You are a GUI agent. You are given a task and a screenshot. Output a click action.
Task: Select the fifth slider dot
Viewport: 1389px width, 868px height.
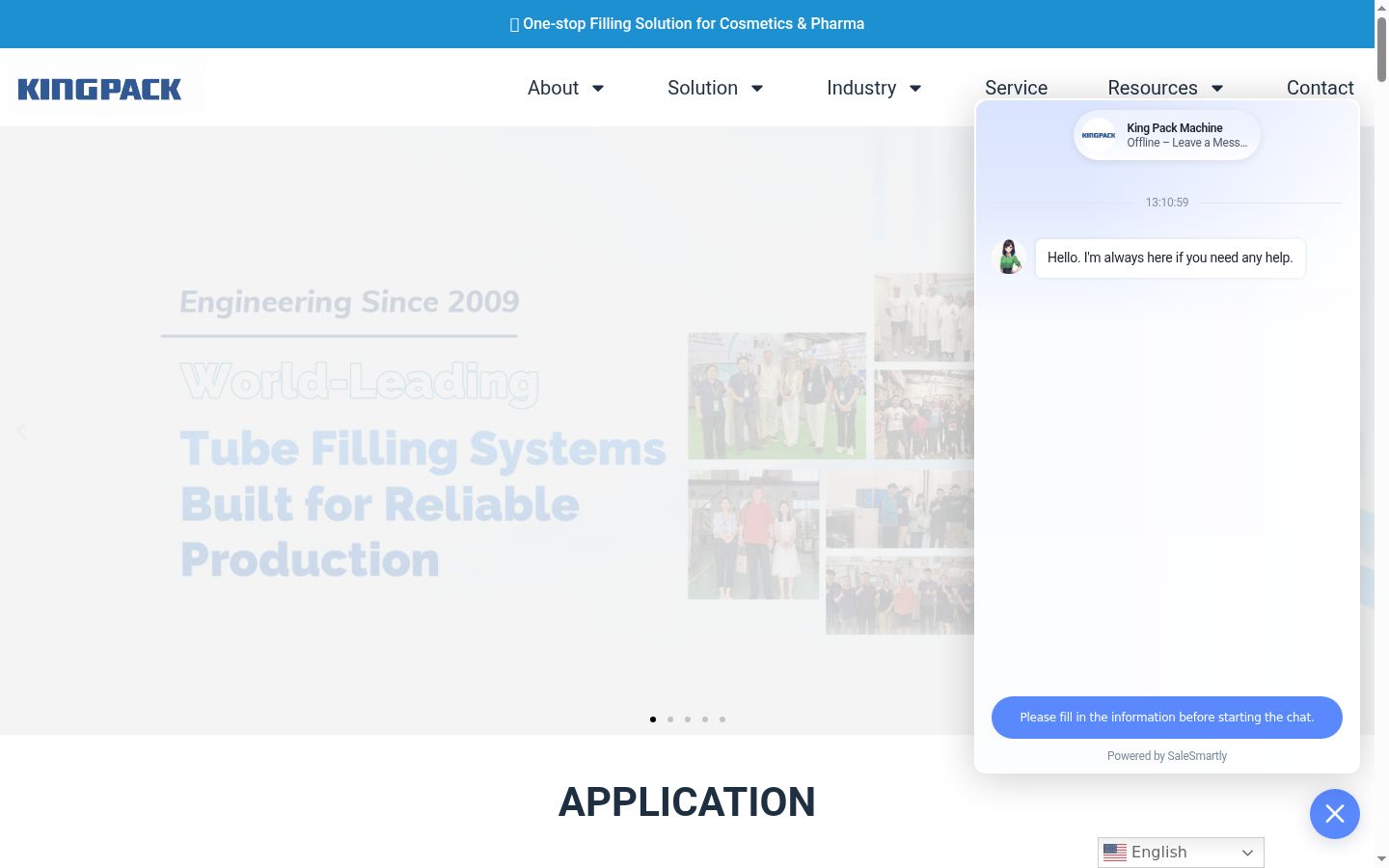(722, 719)
